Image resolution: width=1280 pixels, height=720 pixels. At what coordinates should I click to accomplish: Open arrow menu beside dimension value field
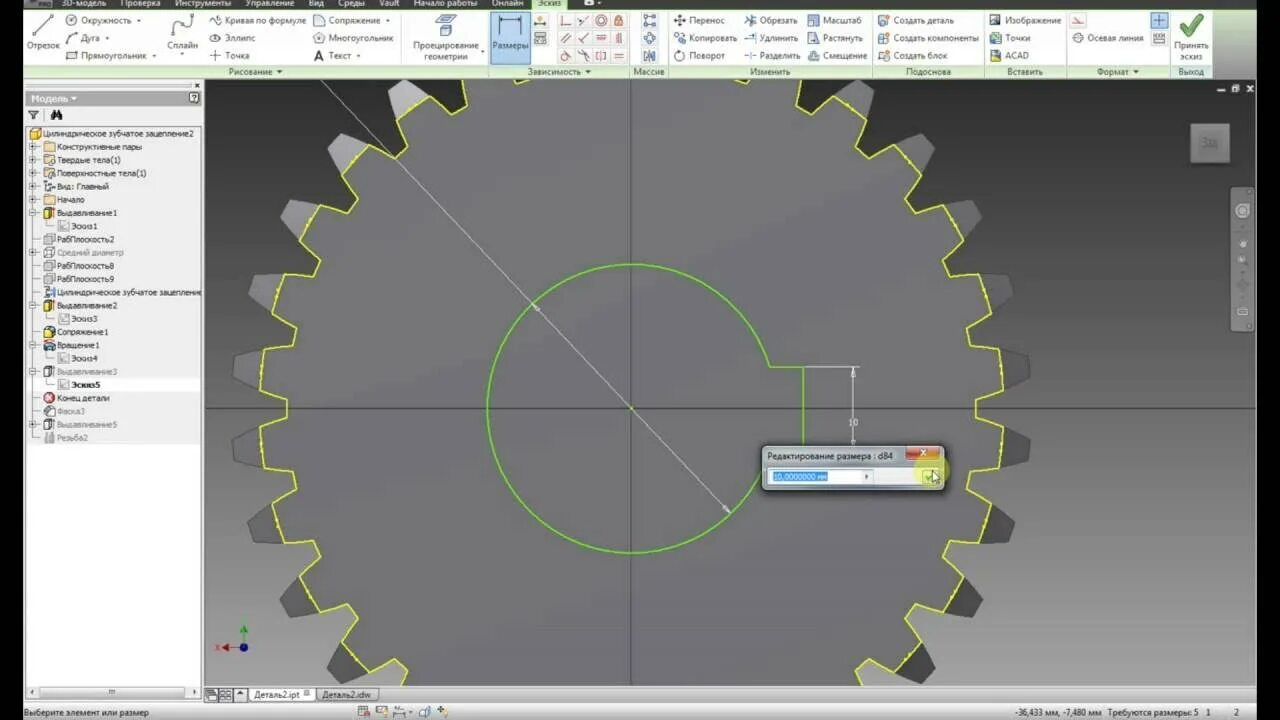pos(867,477)
